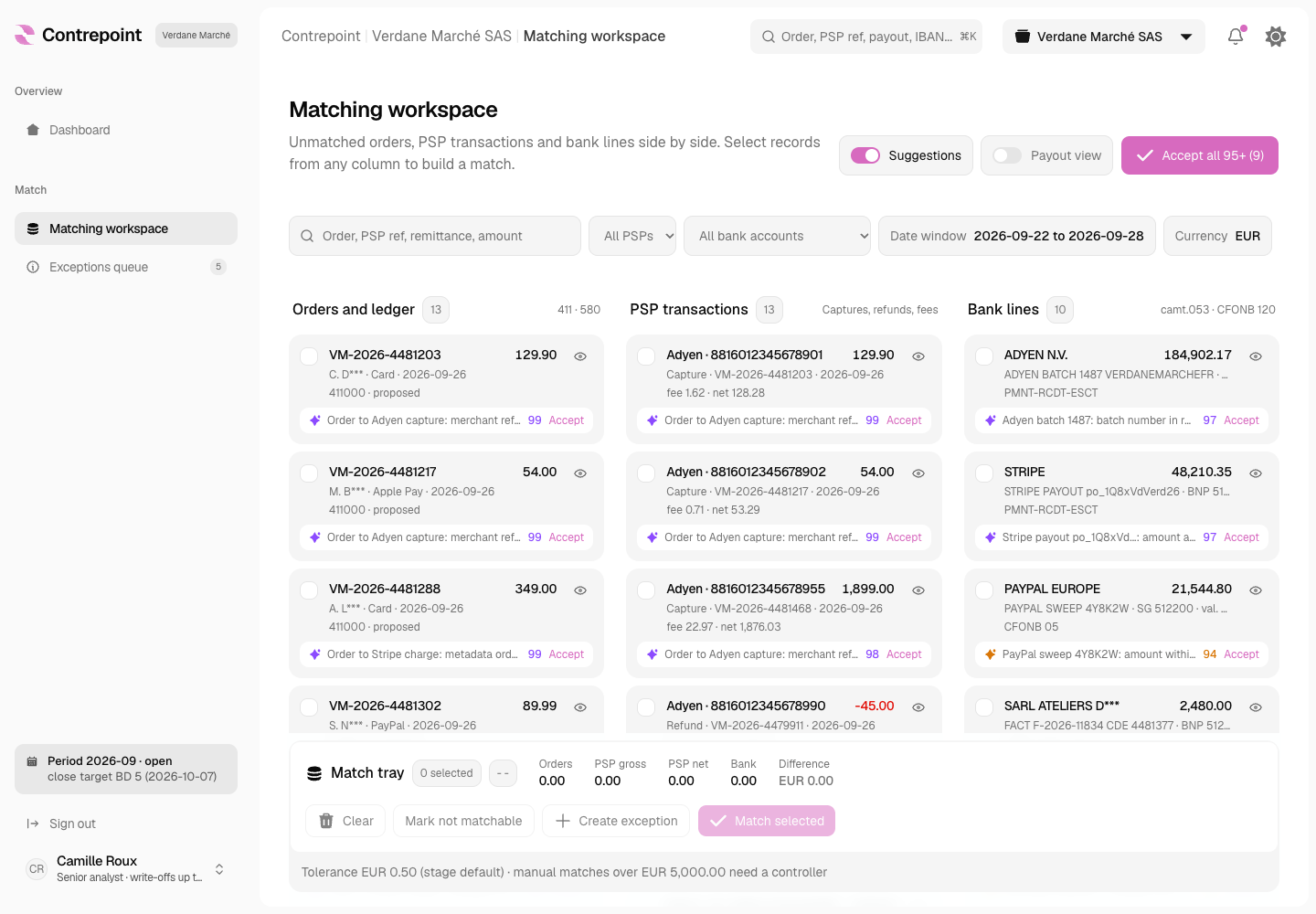Open the settings gear icon
Viewport: 1316px width, 914px height.
click(1276, 37)
